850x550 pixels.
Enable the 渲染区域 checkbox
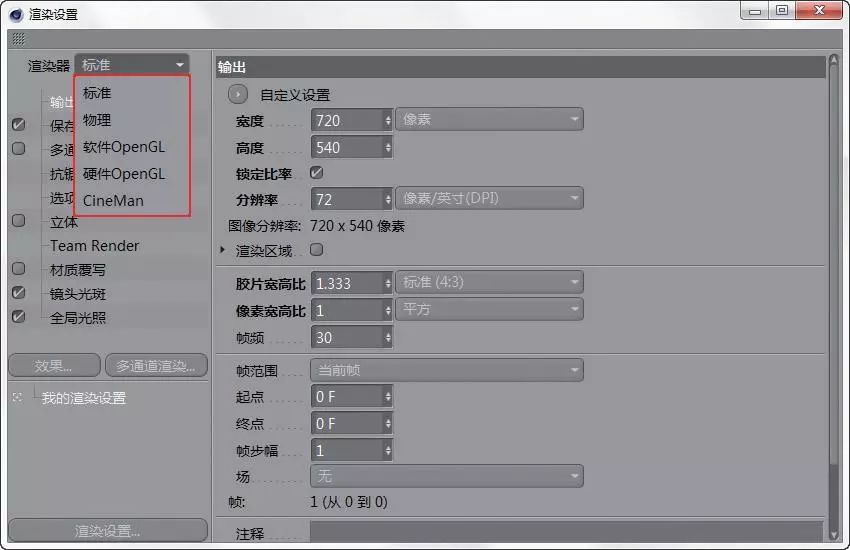tap(317, 250)
